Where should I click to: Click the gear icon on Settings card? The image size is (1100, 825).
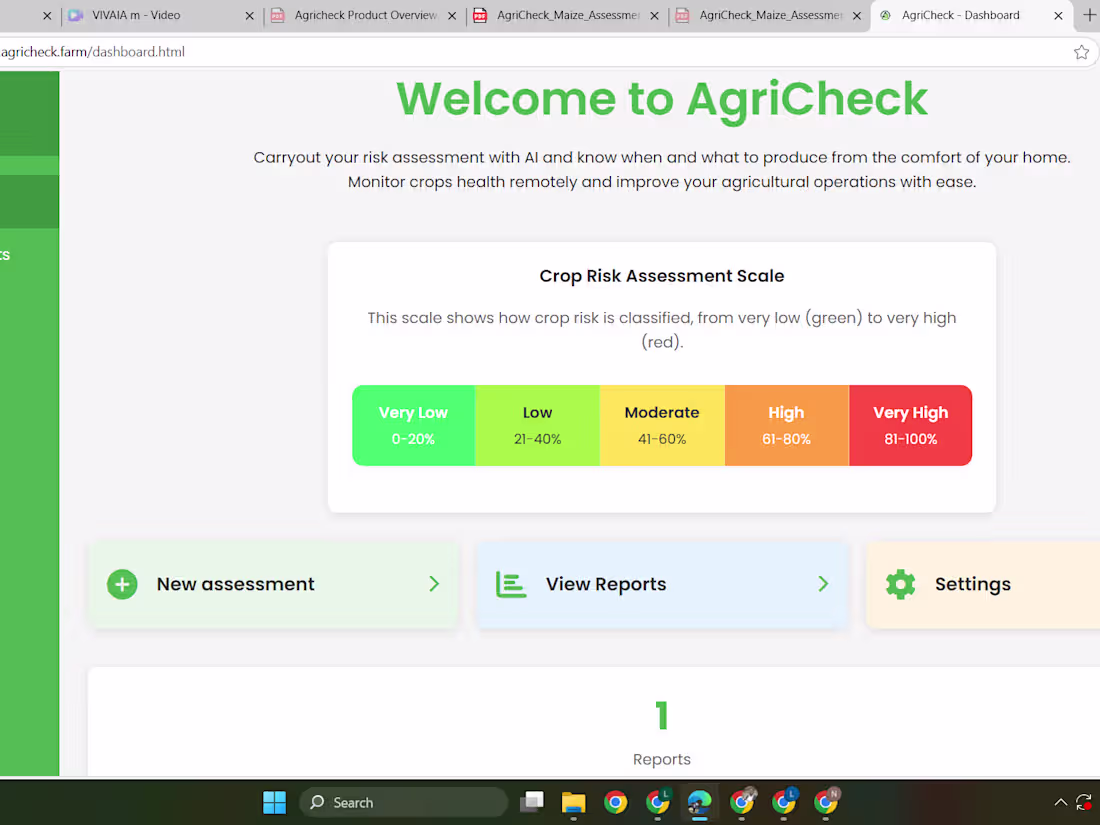[900, 584]
